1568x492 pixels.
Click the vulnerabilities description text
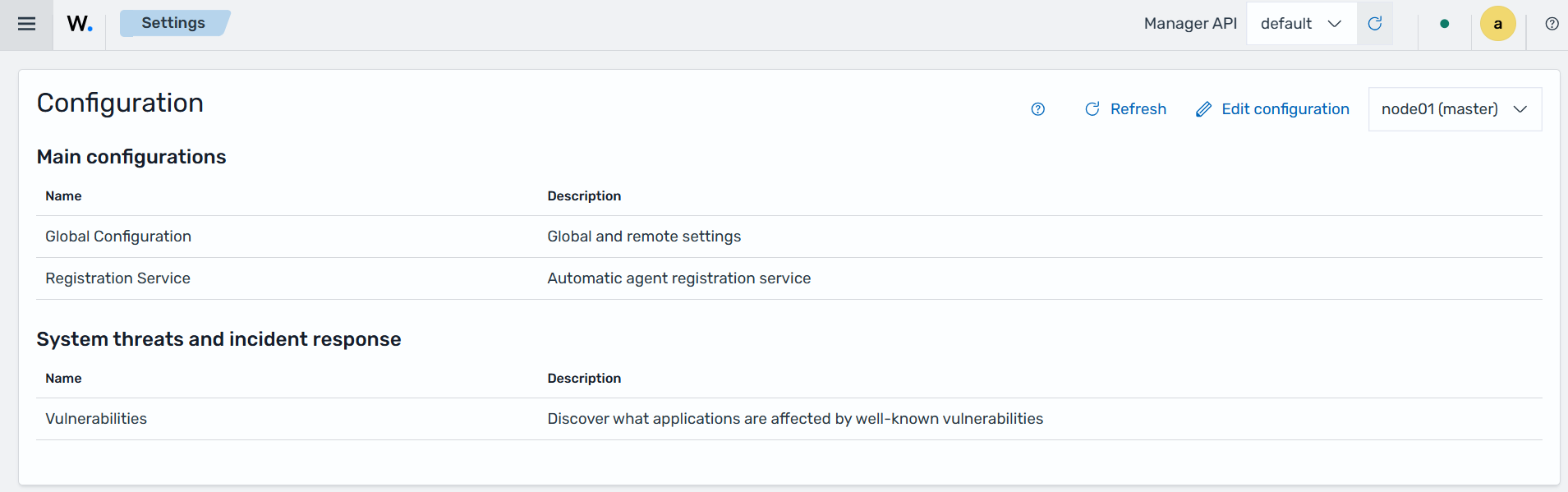pyautogui.click(x=795, y=419)
